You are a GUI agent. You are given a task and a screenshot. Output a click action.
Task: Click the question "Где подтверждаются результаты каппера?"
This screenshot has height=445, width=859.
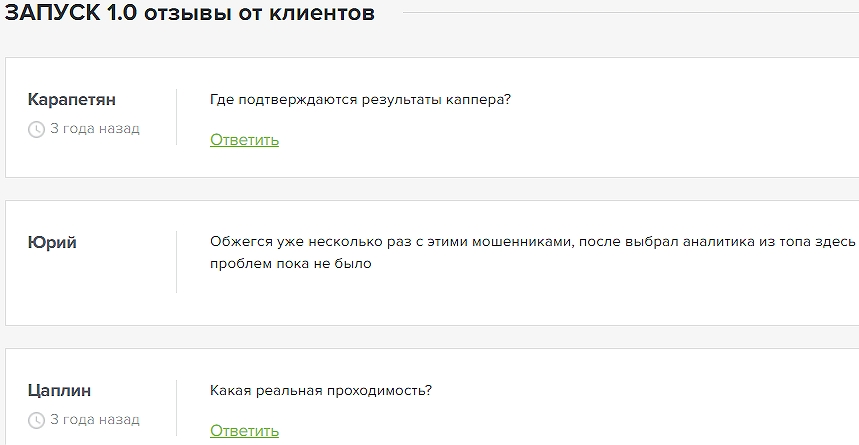click(361, 100)
